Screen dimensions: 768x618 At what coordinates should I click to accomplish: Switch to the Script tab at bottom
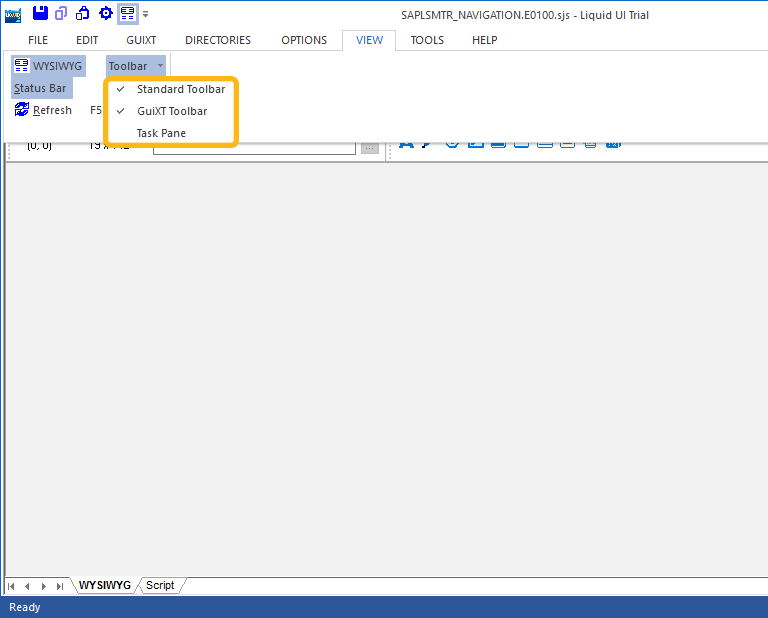click(x=160, y=585)
